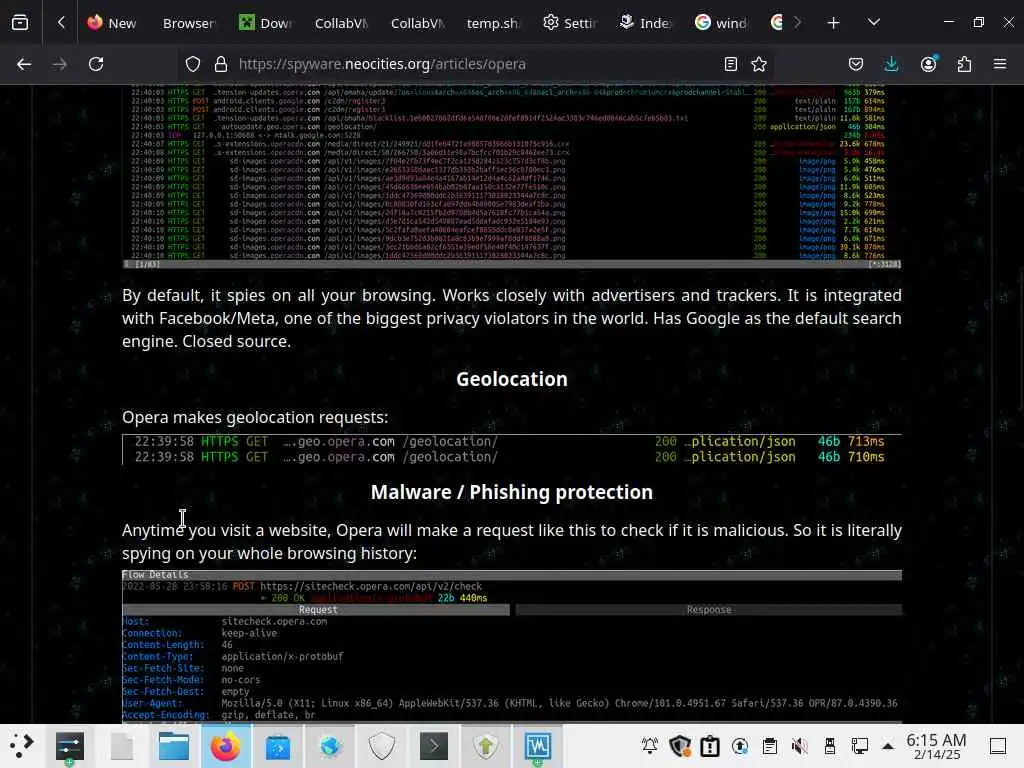Open the tray clipboard alert icon
The image size is (1024, 768).
click(710, 746)
